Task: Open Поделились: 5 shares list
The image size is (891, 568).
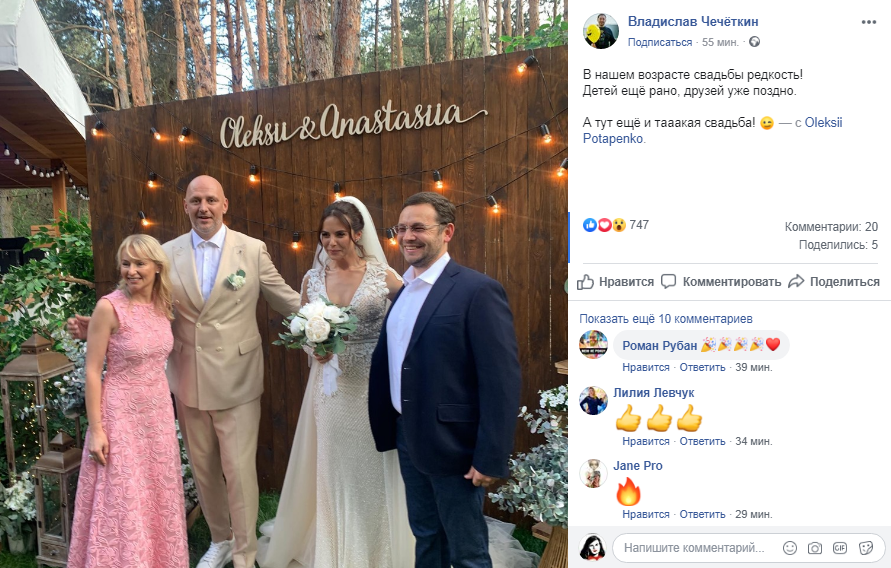Action: tap(838, 245)
